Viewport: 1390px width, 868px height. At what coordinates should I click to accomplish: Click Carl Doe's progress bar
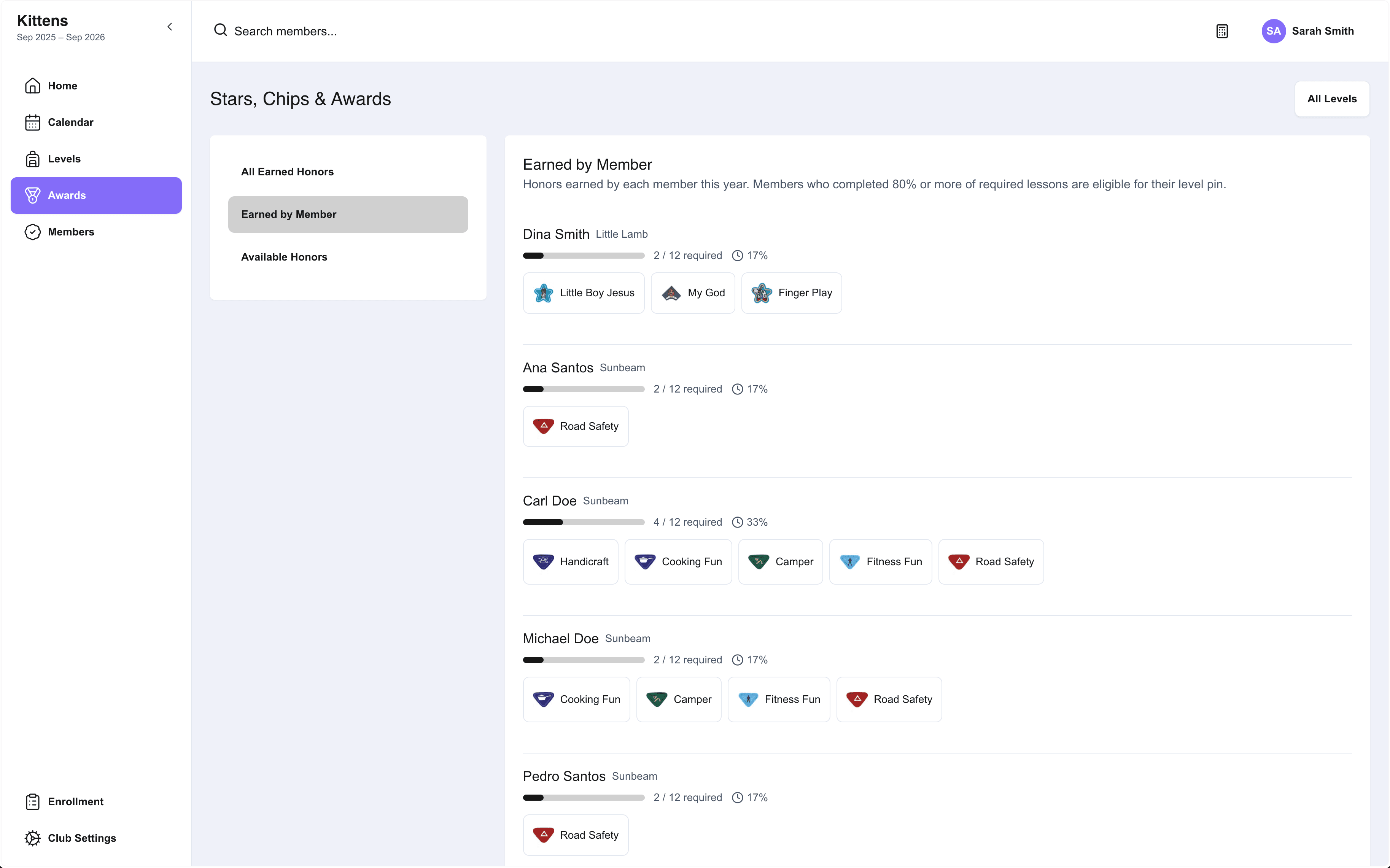click(x=583, y=522)
